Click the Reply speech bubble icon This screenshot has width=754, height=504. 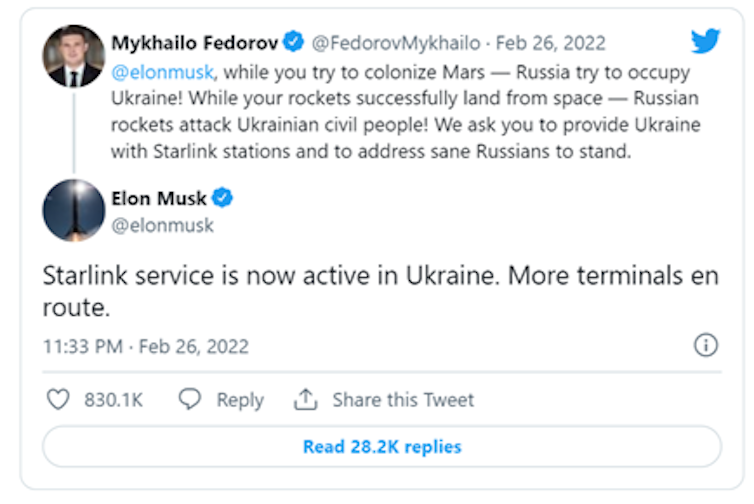[190, 400]
